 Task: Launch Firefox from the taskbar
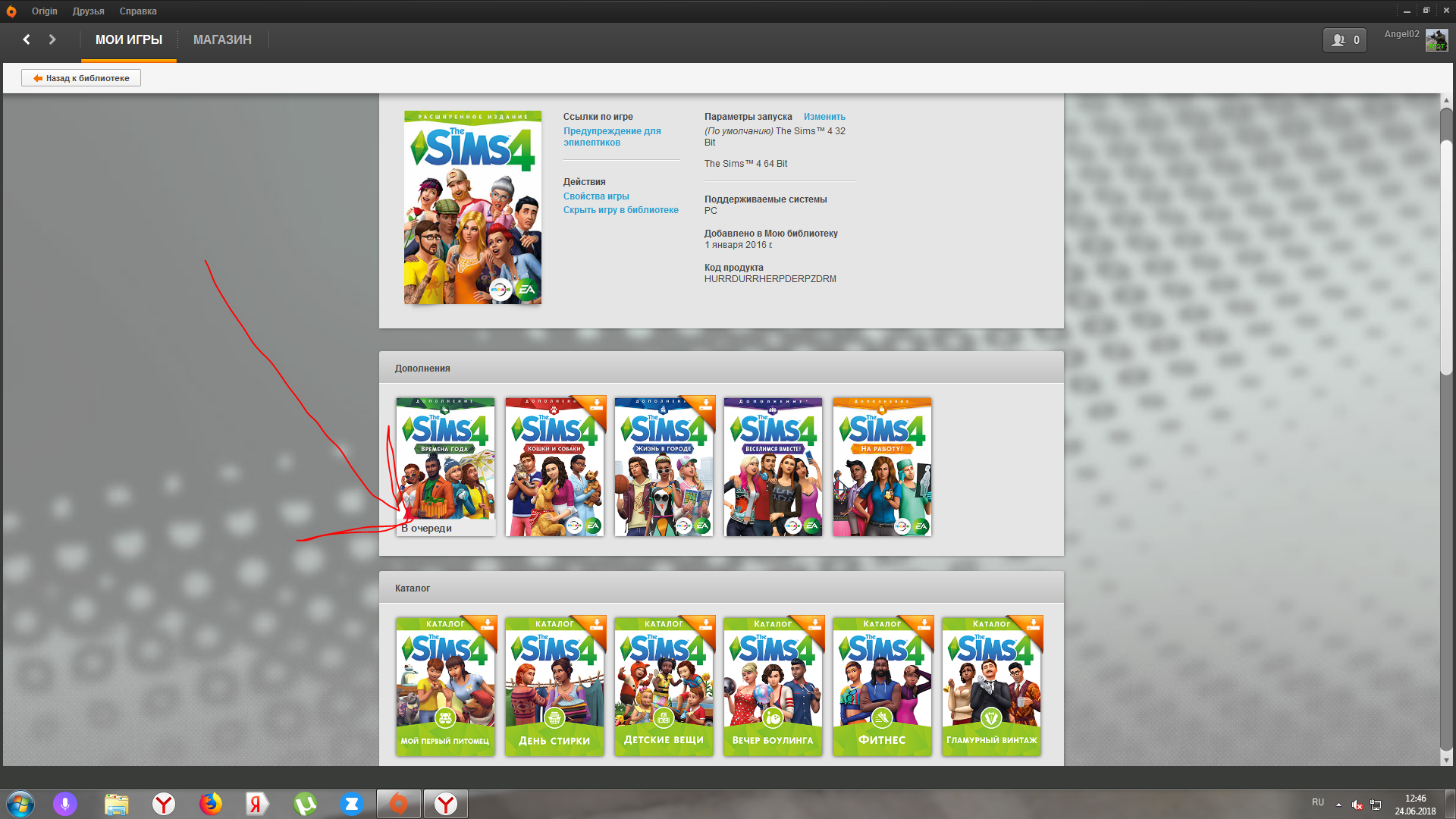pyautogui.click(x=210, y=804)
